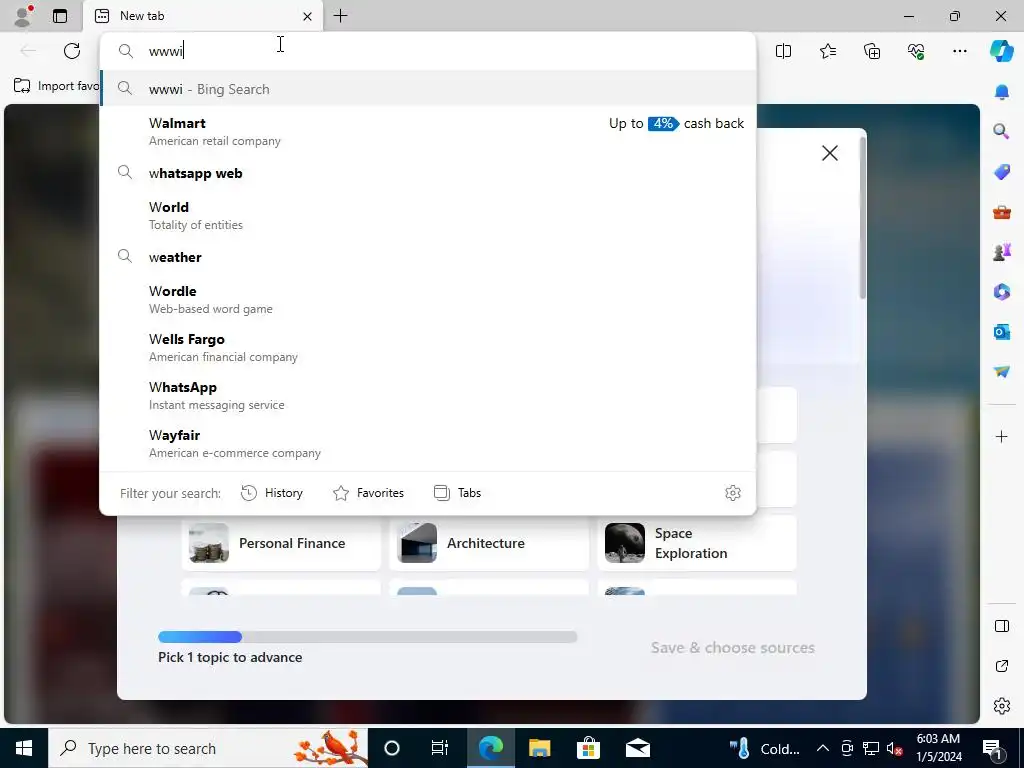Open sidebar settings gear icon
The width and height of the screenshot is (1024, 768).
[1001, 706]
